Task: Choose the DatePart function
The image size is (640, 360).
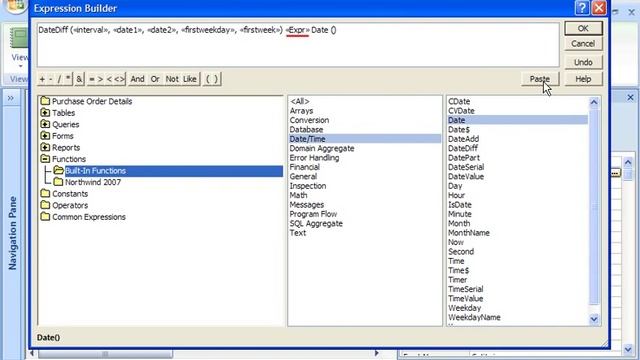Action: (464, 158)
